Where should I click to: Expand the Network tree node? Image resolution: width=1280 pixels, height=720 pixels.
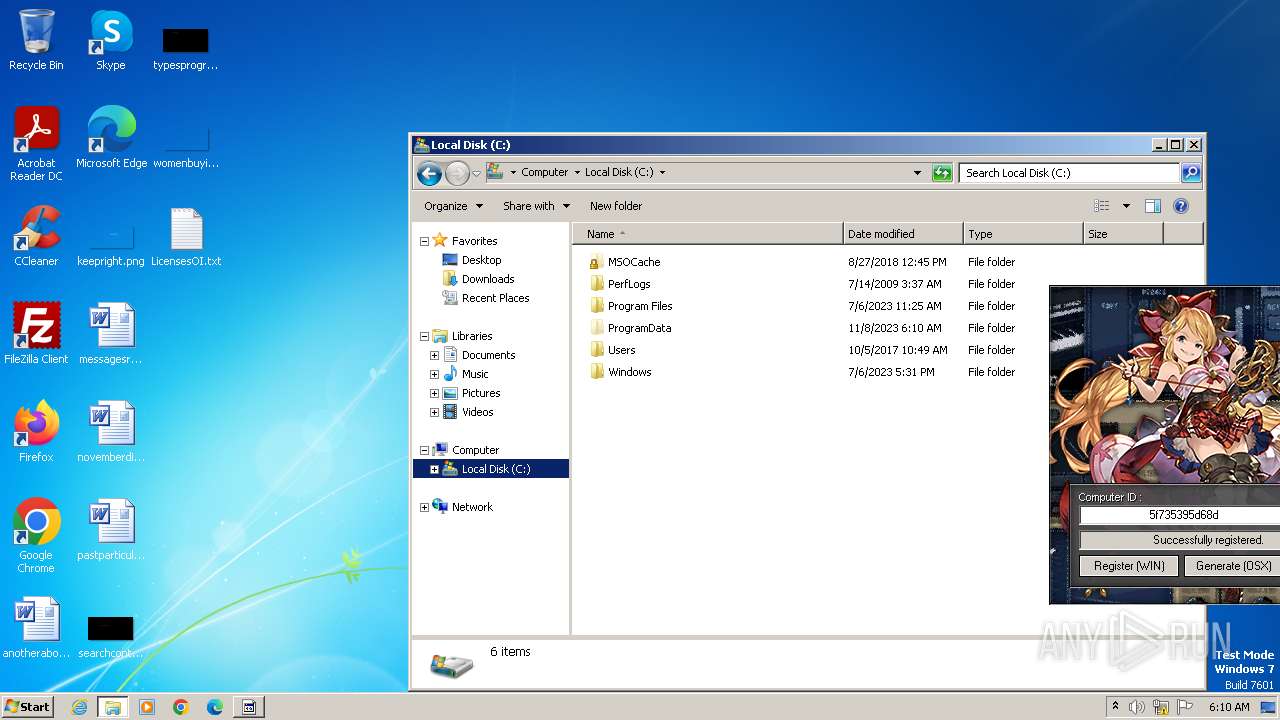tap(424, 508)
